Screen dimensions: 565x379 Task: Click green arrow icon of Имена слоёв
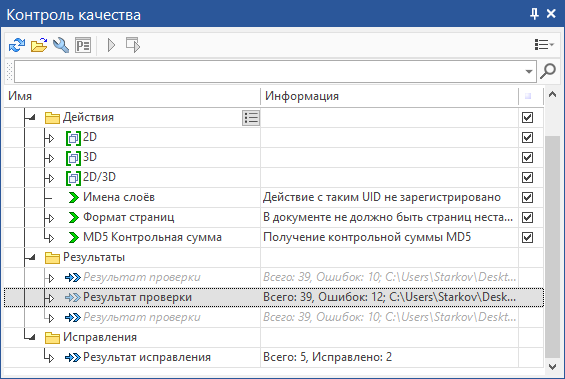tap(74, 197)
